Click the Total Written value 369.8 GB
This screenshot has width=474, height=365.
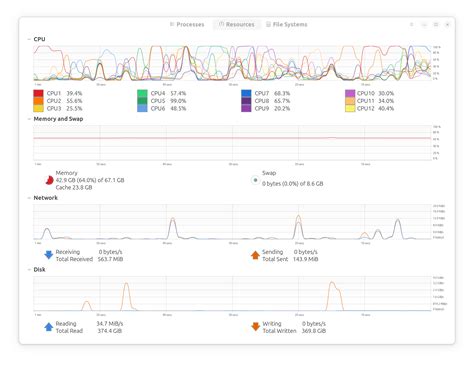pos(314,331)
